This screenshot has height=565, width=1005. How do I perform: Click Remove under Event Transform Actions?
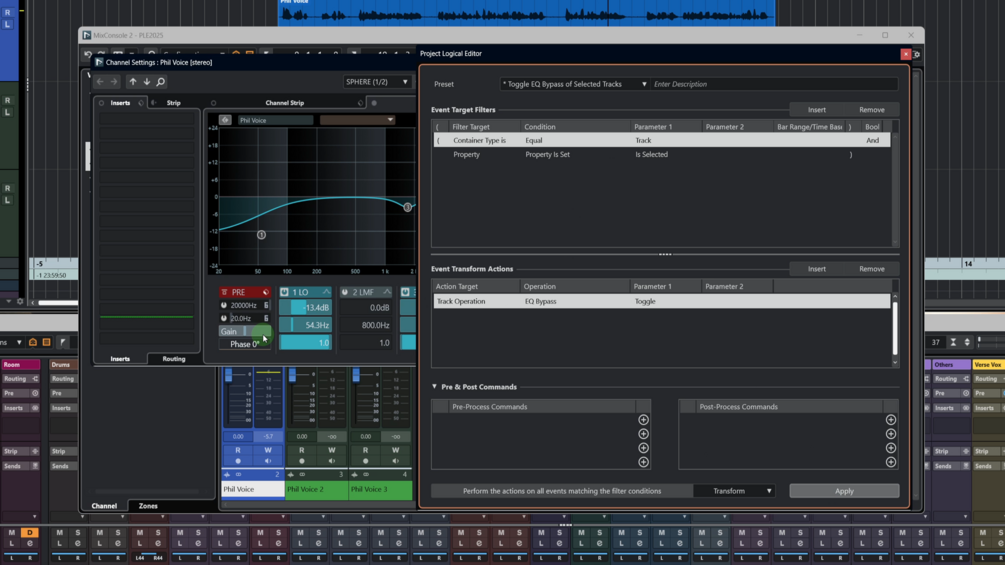click(872, 269)
